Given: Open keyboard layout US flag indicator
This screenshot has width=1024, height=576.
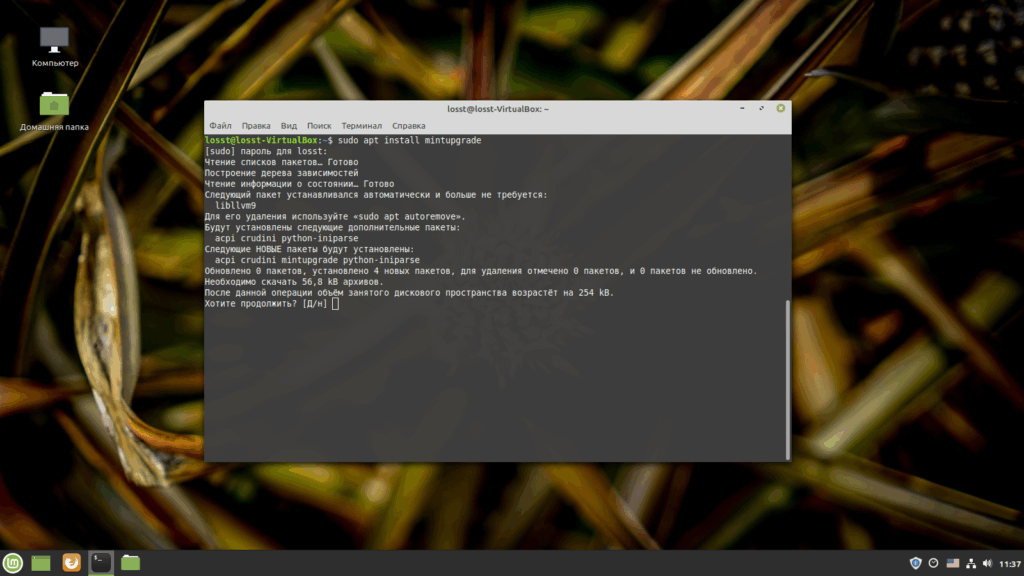Looking at the screenshot, I should point(953,563).
